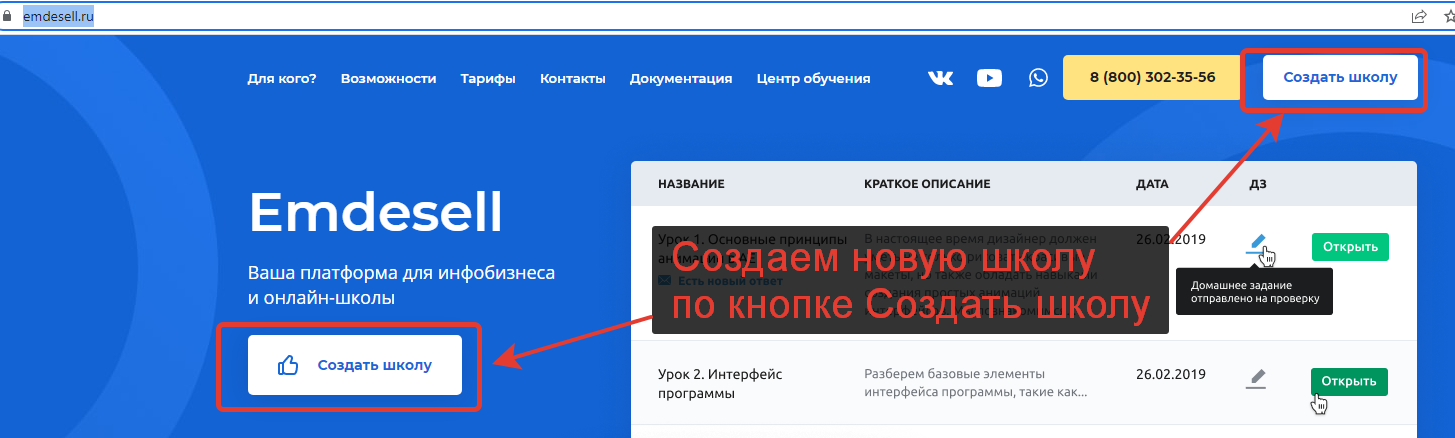Open the WhatsApp contact icon
Image resolution: width=1455 pixels, height=438 pixels.
(x=1038, y=78)
